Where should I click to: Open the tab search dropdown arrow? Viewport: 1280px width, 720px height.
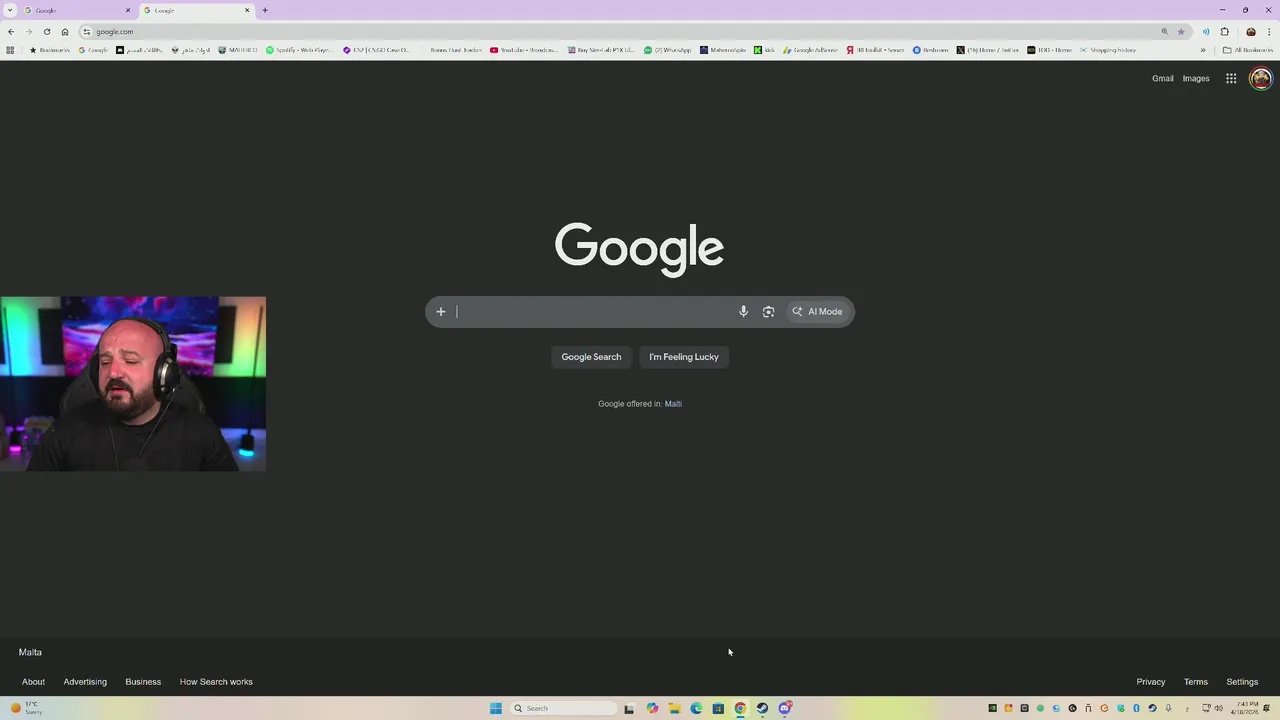point(11,10)
